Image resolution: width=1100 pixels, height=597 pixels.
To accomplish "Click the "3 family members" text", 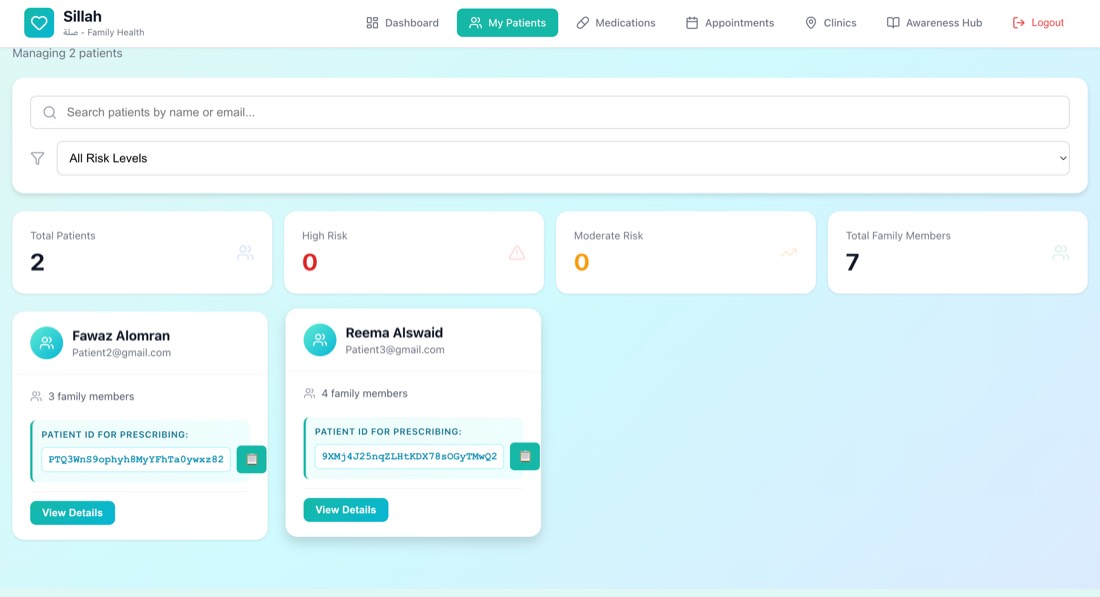I will (x=91, y=396).
